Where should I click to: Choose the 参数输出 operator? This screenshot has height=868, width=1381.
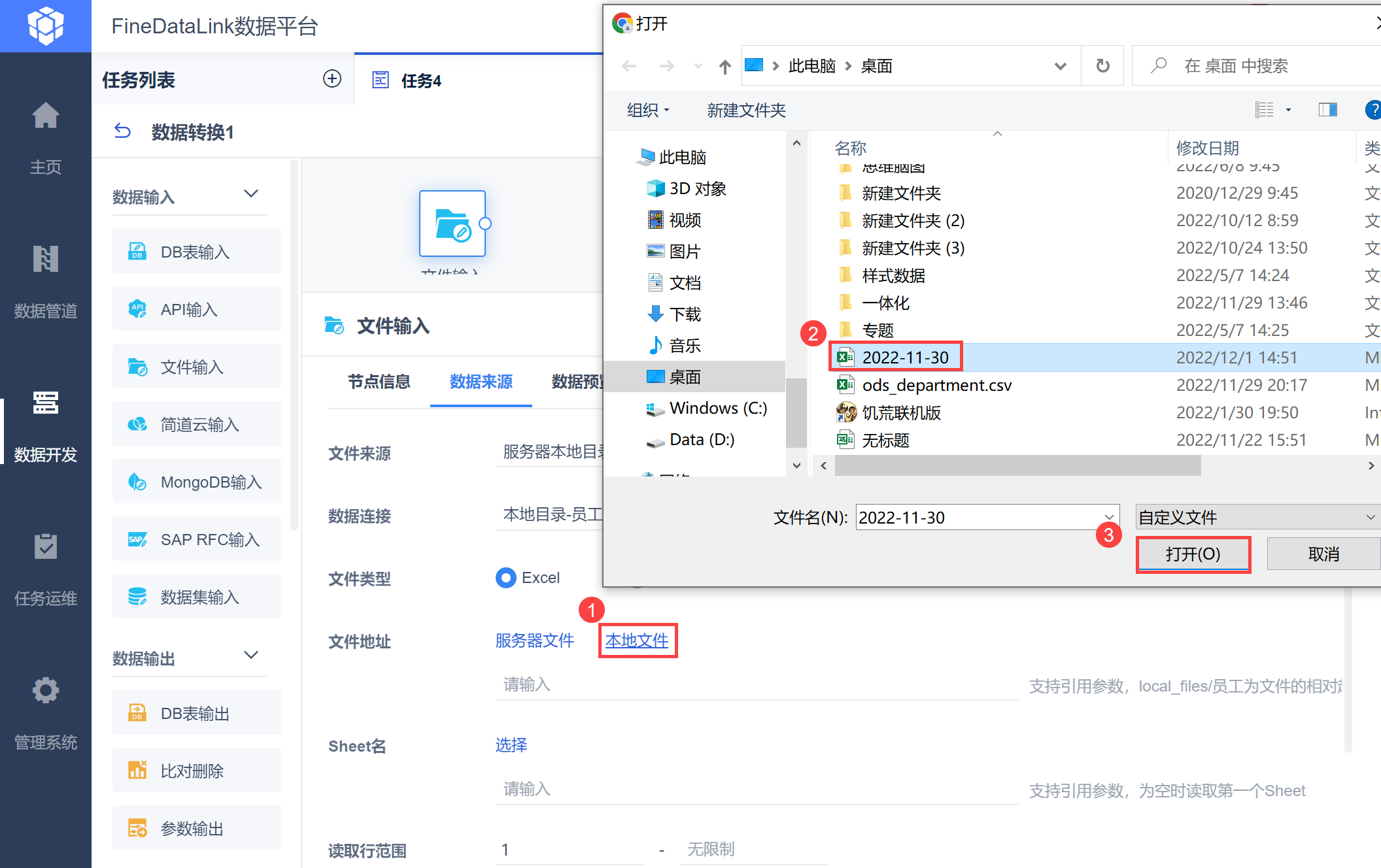196,828
